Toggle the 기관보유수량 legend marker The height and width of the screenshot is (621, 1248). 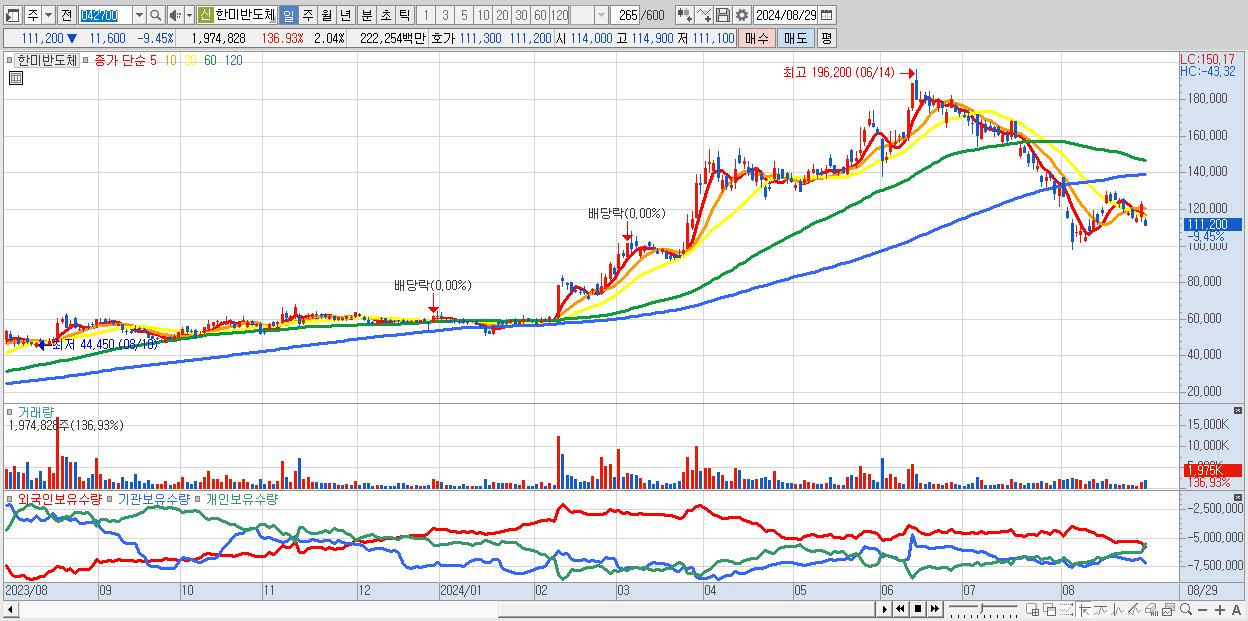[x=111, y=498]
